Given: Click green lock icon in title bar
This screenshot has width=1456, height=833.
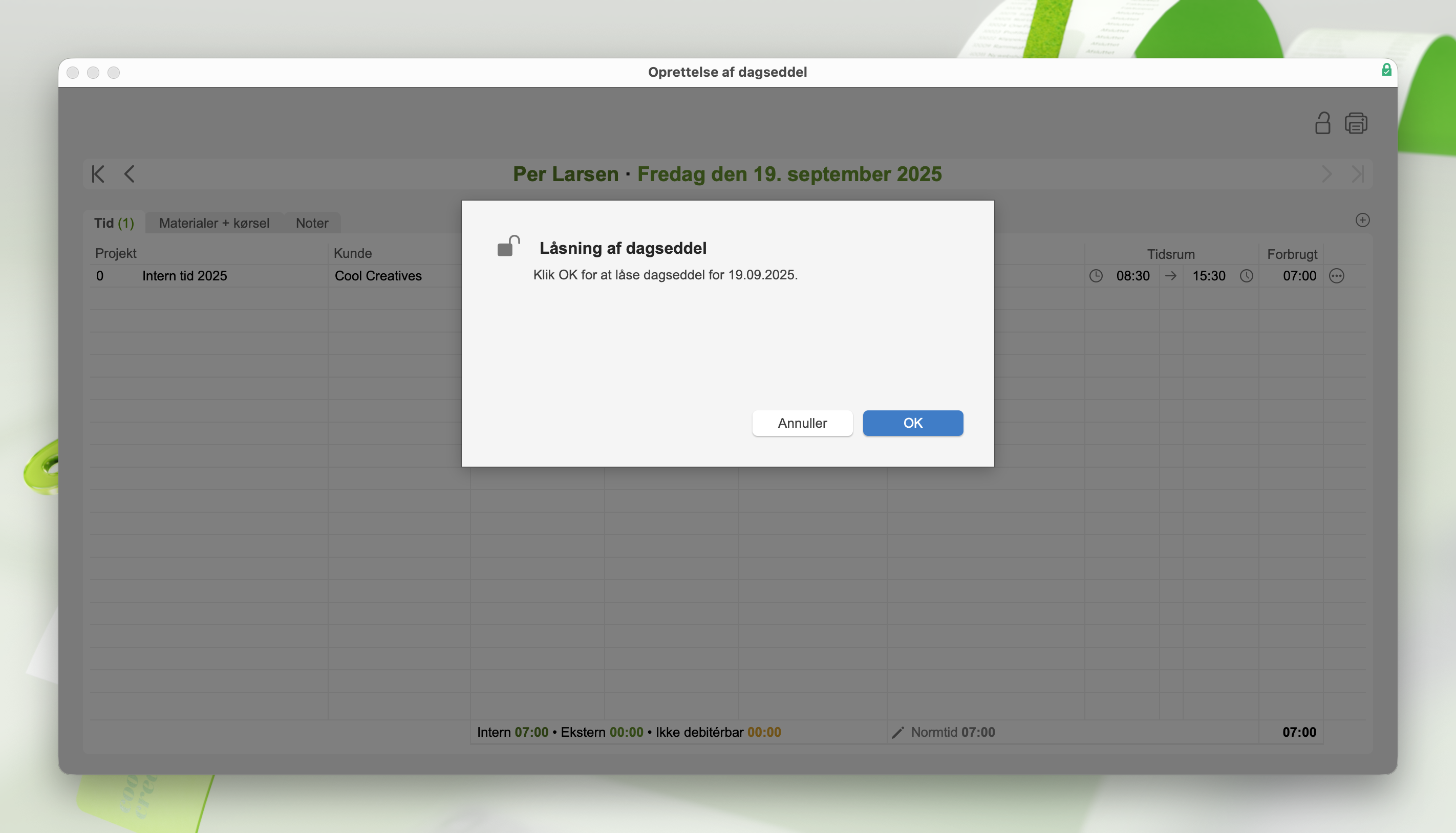Looking at the screenshot, I should click(1386, 70).
